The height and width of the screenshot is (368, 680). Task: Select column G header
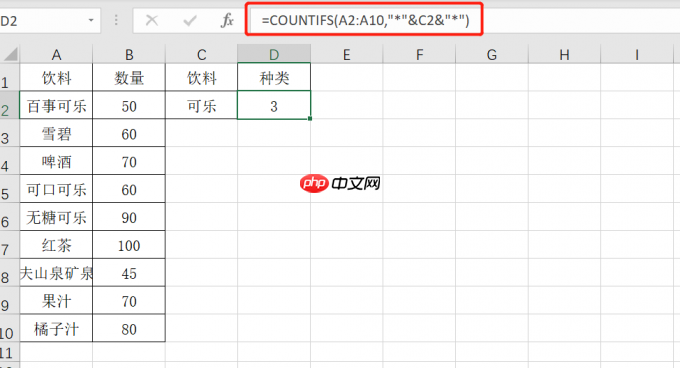492,55
